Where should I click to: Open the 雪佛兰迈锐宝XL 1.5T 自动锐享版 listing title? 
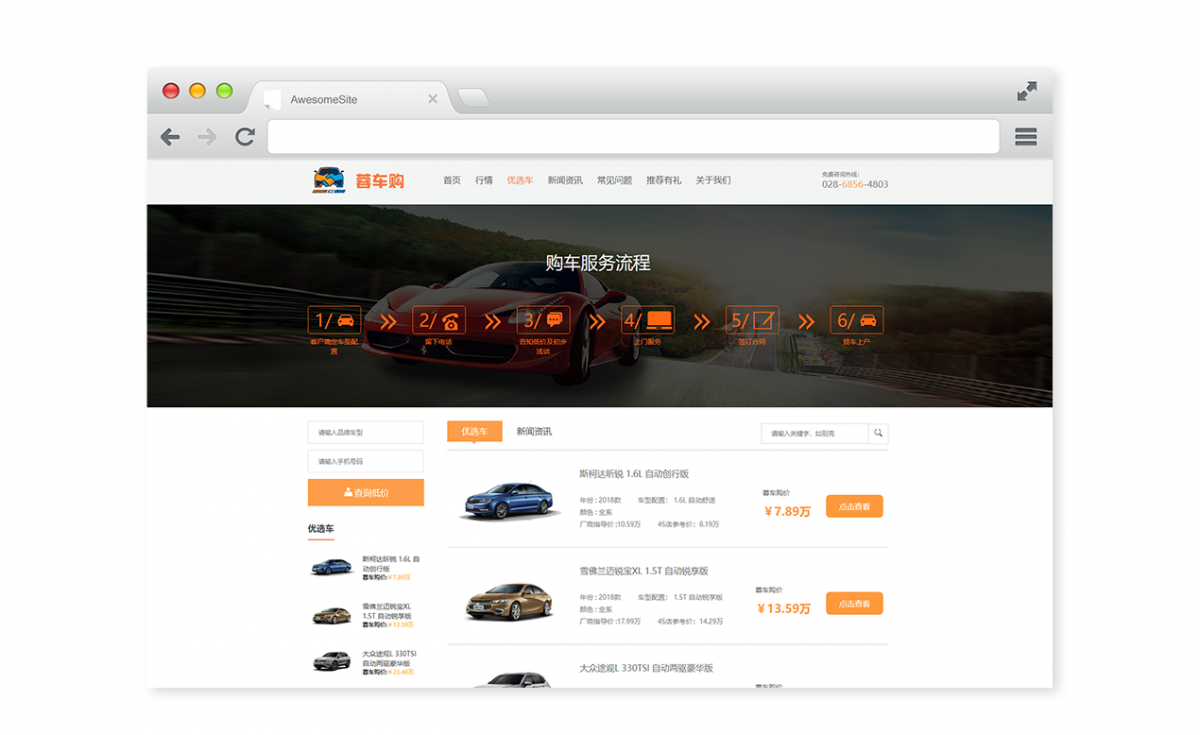tap(643, 571)
